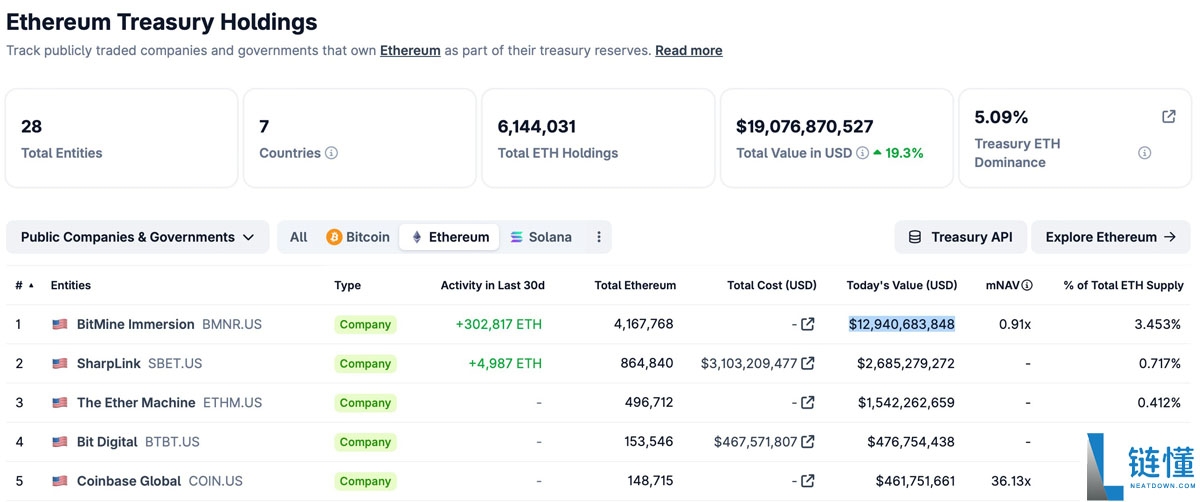Select the All filter tab
The width and height of the screenshot is (1200, 502).
(299, 237)
